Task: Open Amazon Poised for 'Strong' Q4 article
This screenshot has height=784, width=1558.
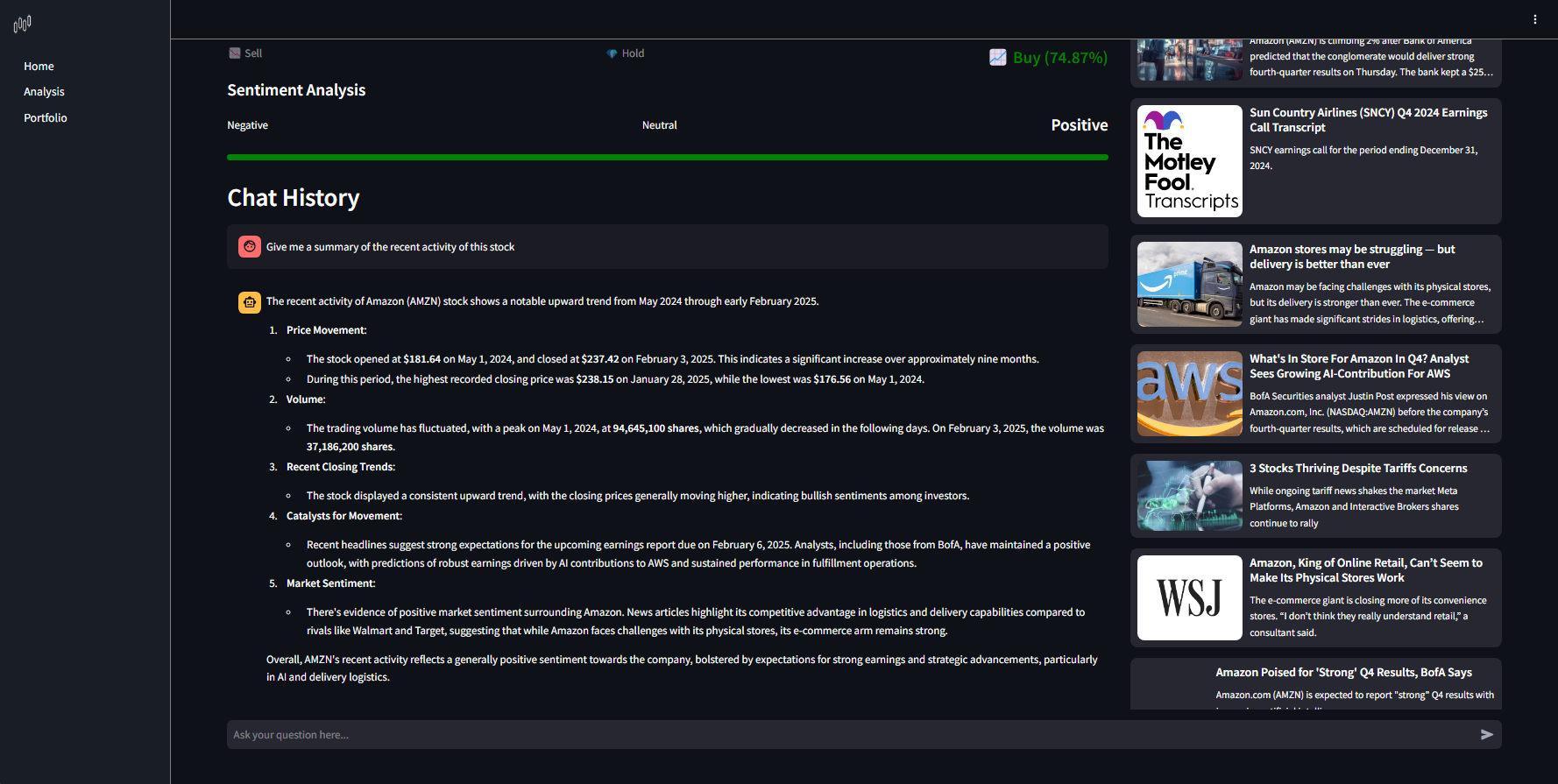Action: 1343,673
